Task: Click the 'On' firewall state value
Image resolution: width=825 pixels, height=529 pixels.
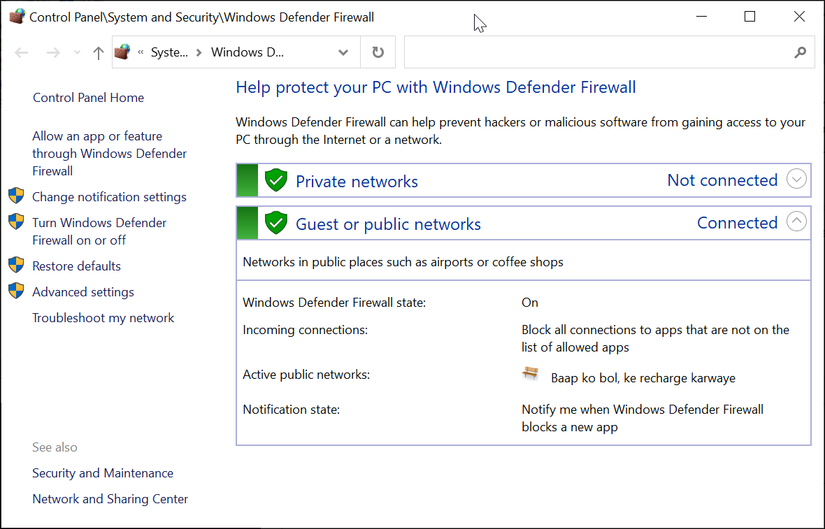Action: 530,302
